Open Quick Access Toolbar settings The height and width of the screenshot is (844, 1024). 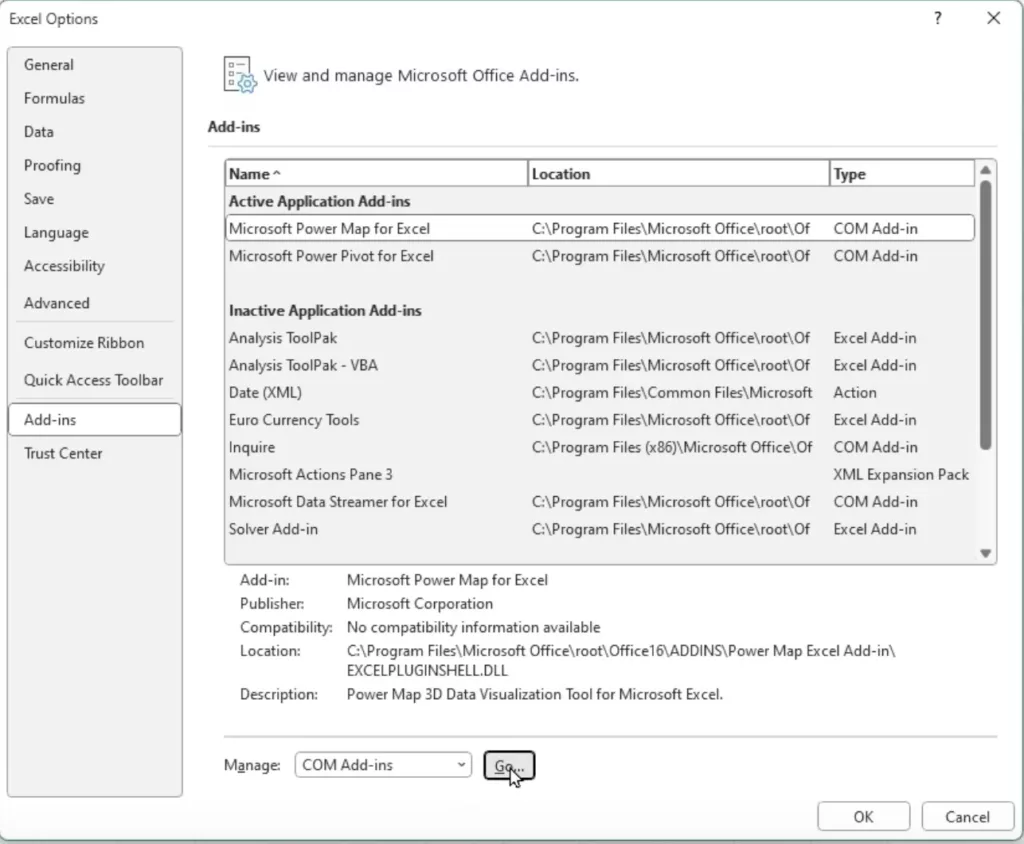click(x=95, y=380)
